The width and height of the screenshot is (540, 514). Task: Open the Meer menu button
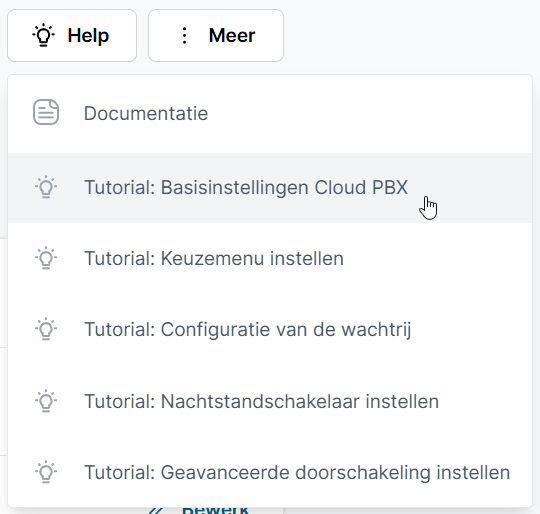(216, 35)
